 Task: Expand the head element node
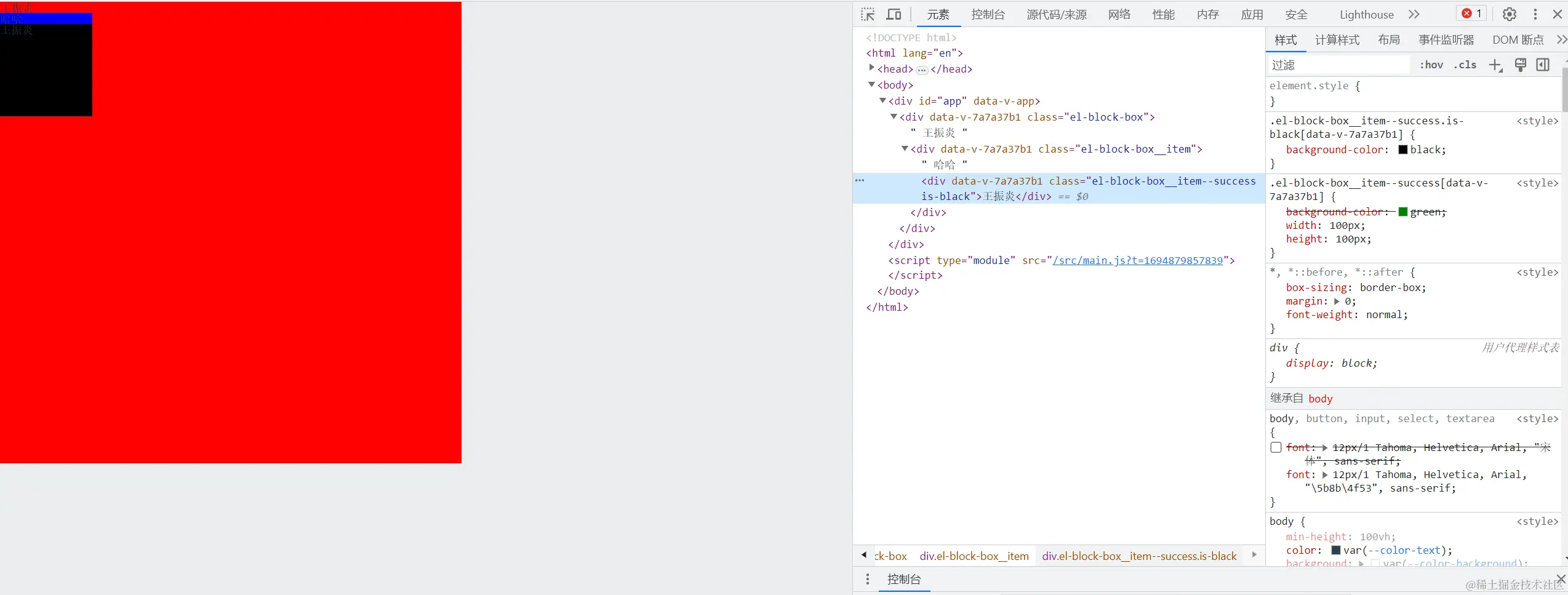point(871,68)
